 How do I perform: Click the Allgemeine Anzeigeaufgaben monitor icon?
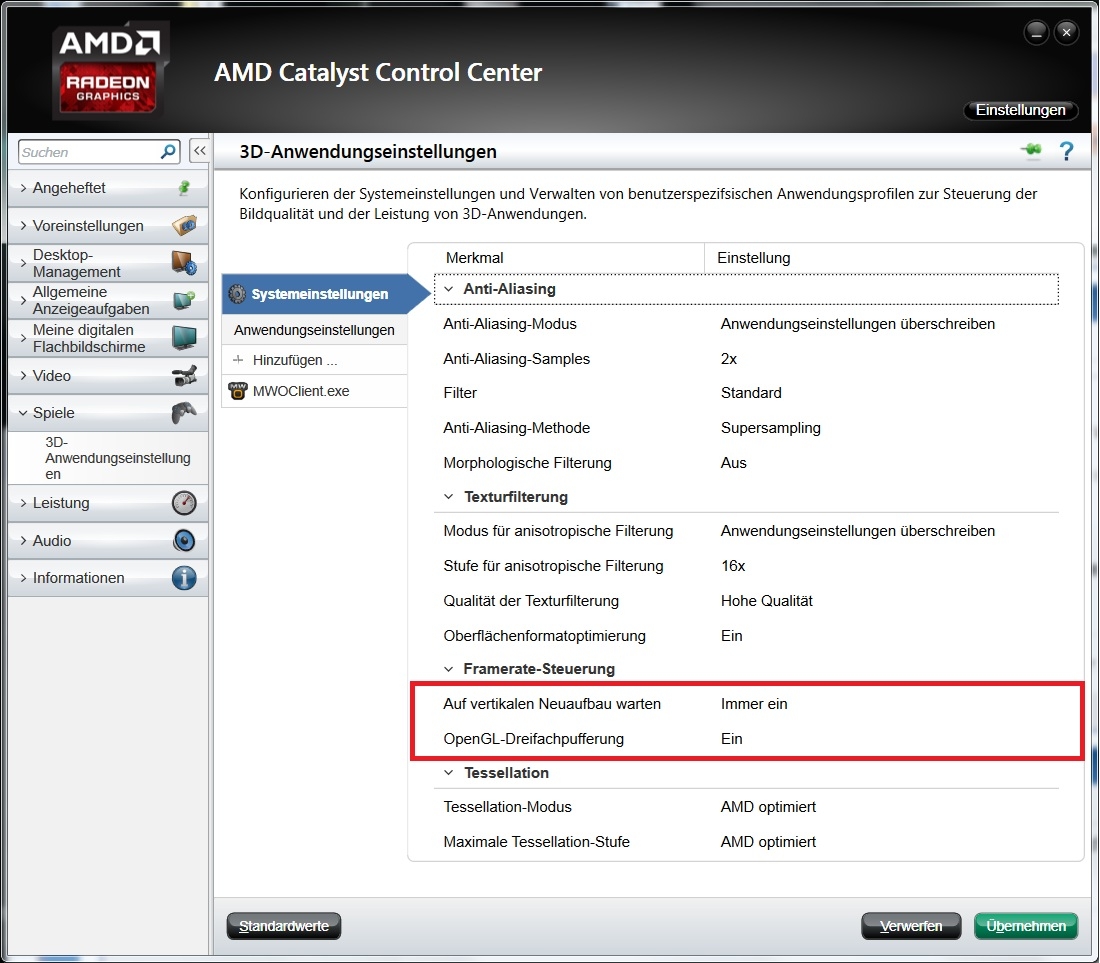[x=185, y=300]
